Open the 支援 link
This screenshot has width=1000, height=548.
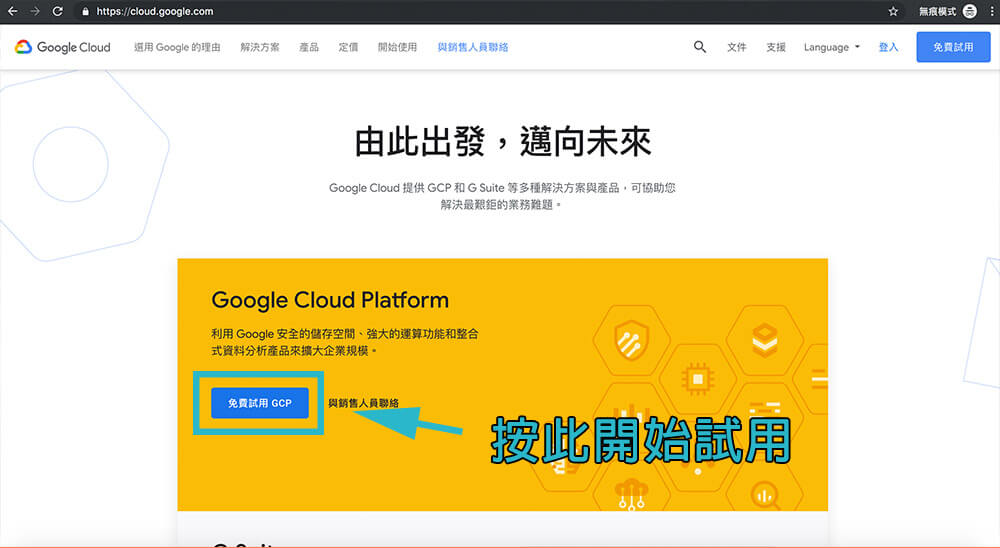tap(776, 47)
